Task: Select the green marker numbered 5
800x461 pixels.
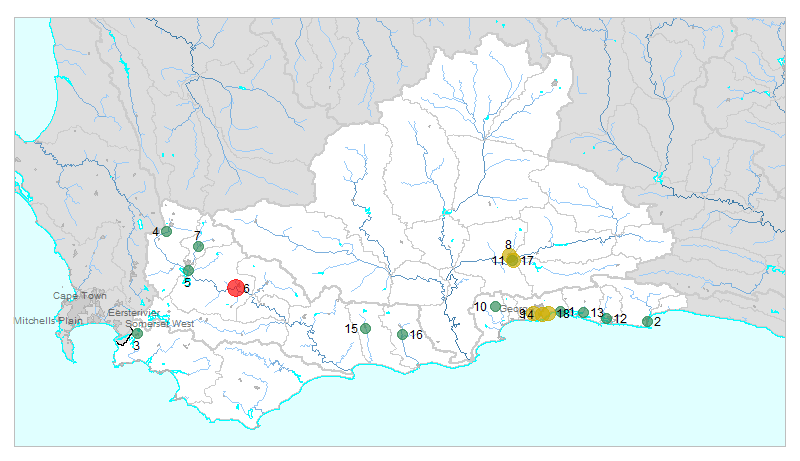Action: (188, 270)
